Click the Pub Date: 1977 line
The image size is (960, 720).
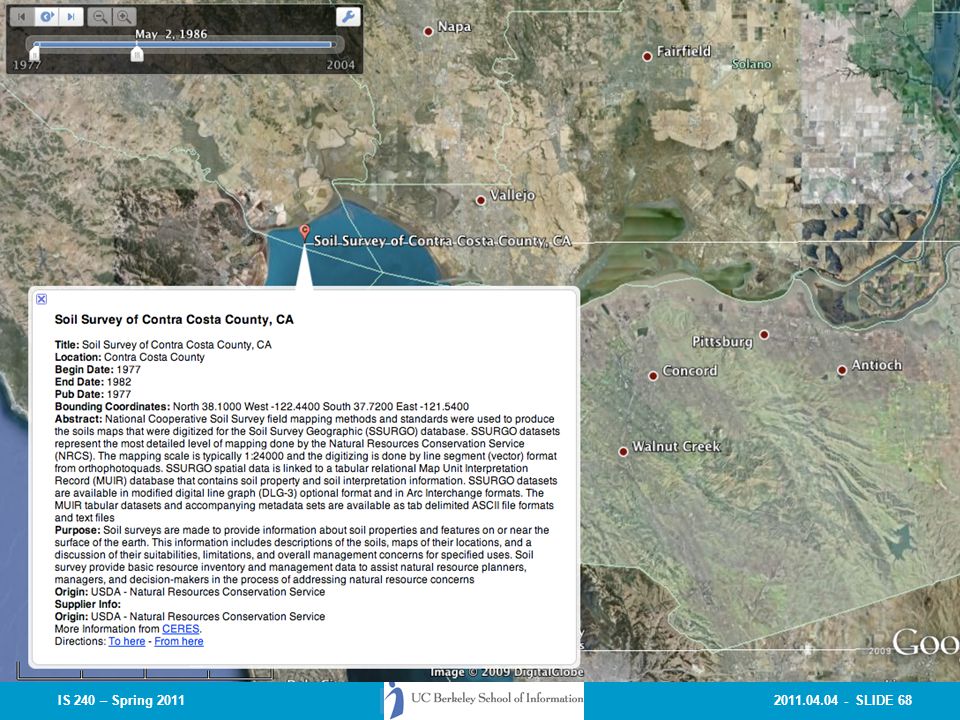tap(93, 394)
